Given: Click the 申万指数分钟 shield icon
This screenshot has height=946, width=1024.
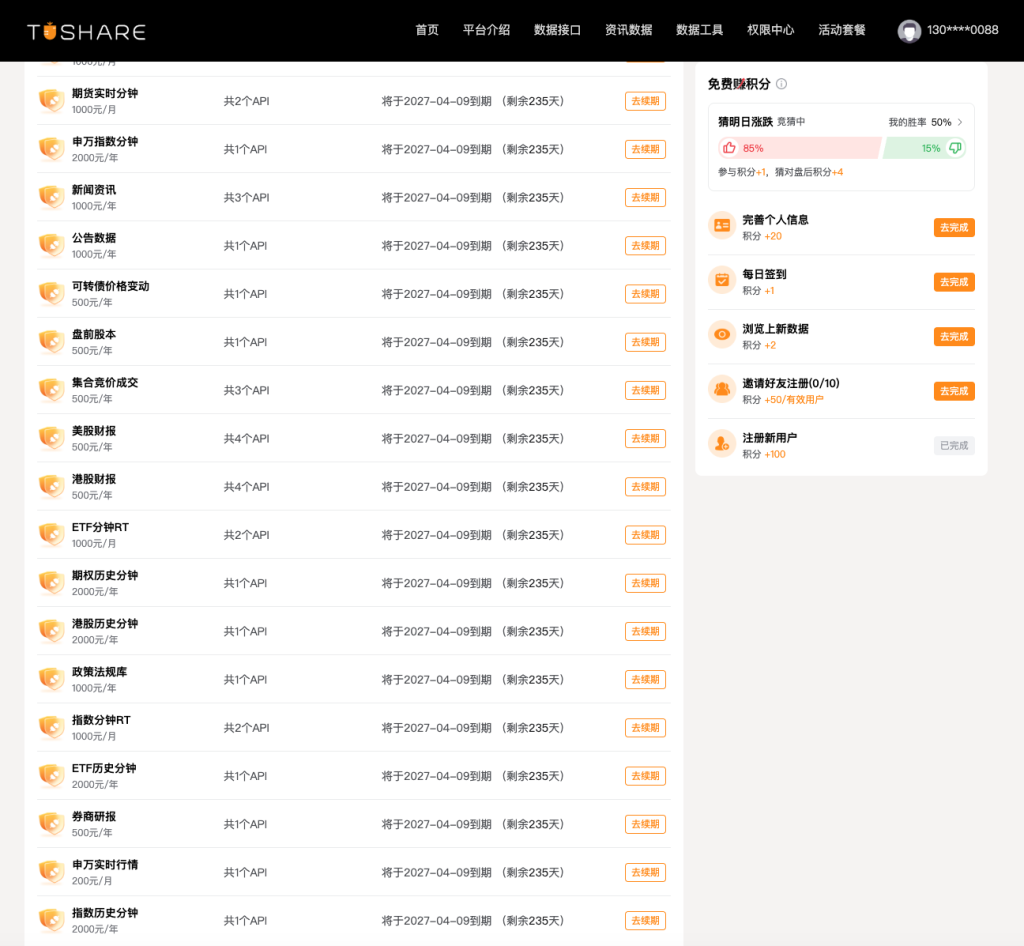Looking at the screenshot, I should pyautogui.click(x=51, y=149).
